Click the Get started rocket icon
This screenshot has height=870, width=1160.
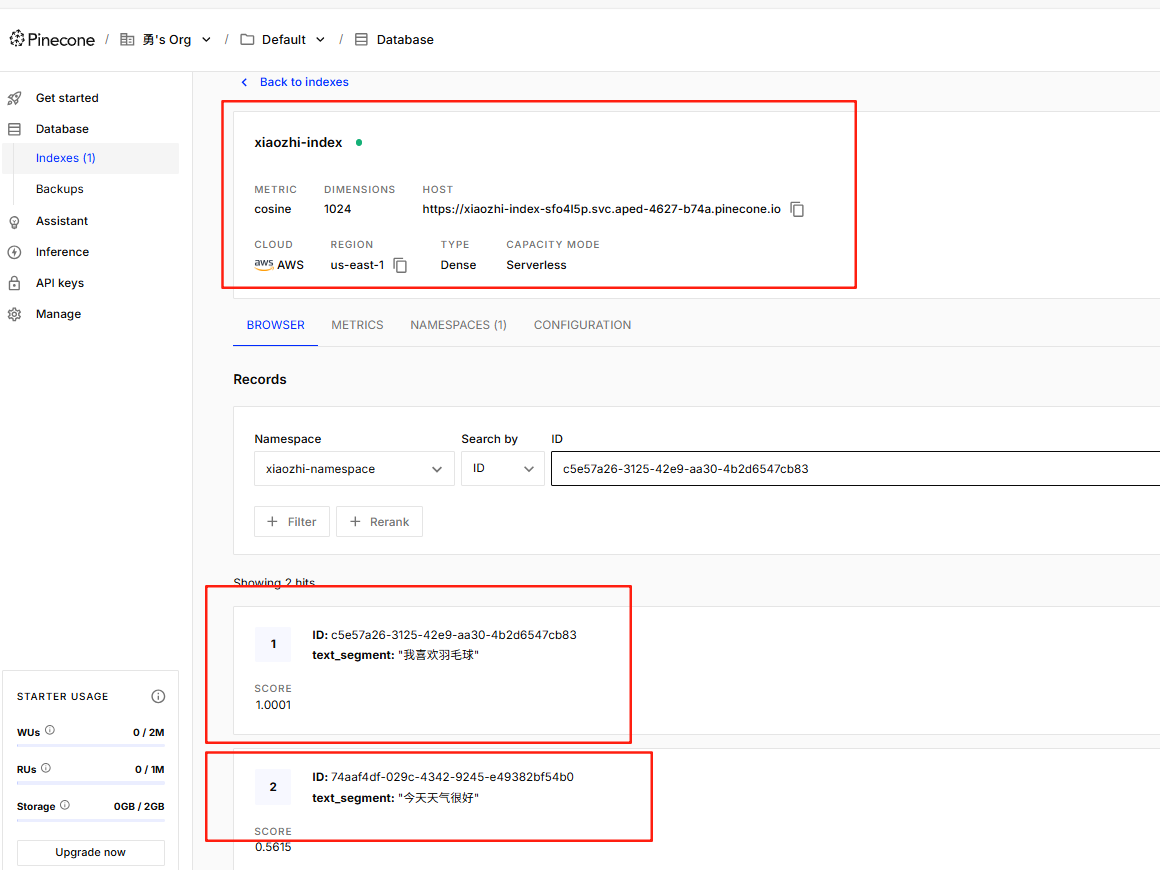coord(14,98)
